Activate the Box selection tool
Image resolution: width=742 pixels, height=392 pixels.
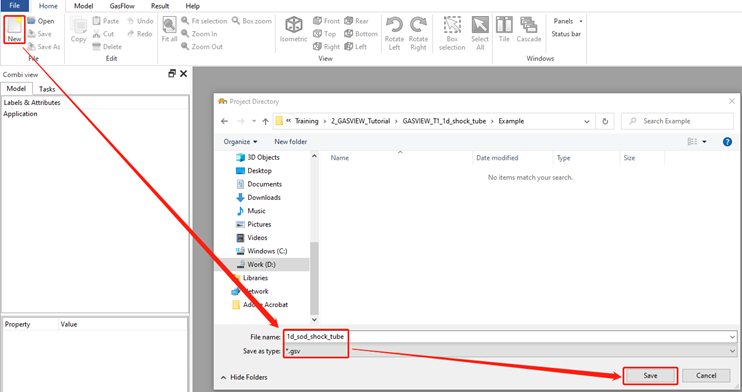tap(452, 33)
